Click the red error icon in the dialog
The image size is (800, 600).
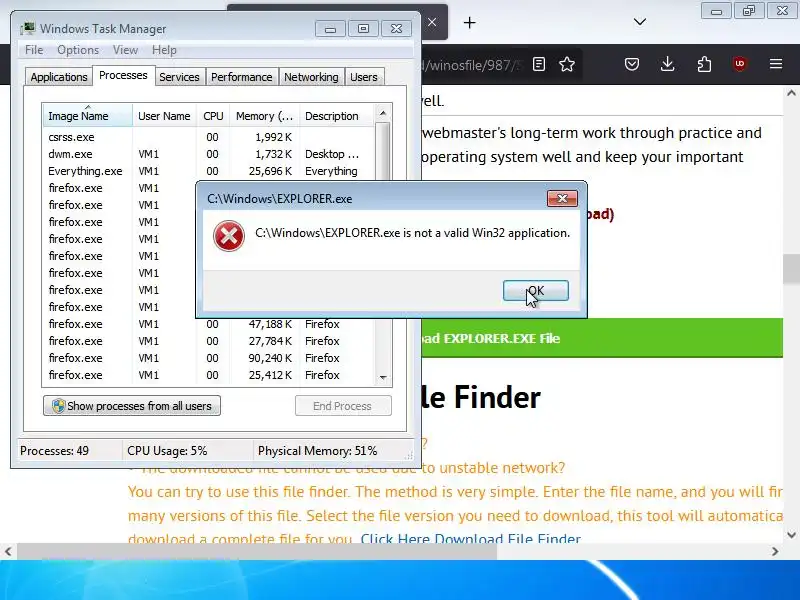[229, 236]
